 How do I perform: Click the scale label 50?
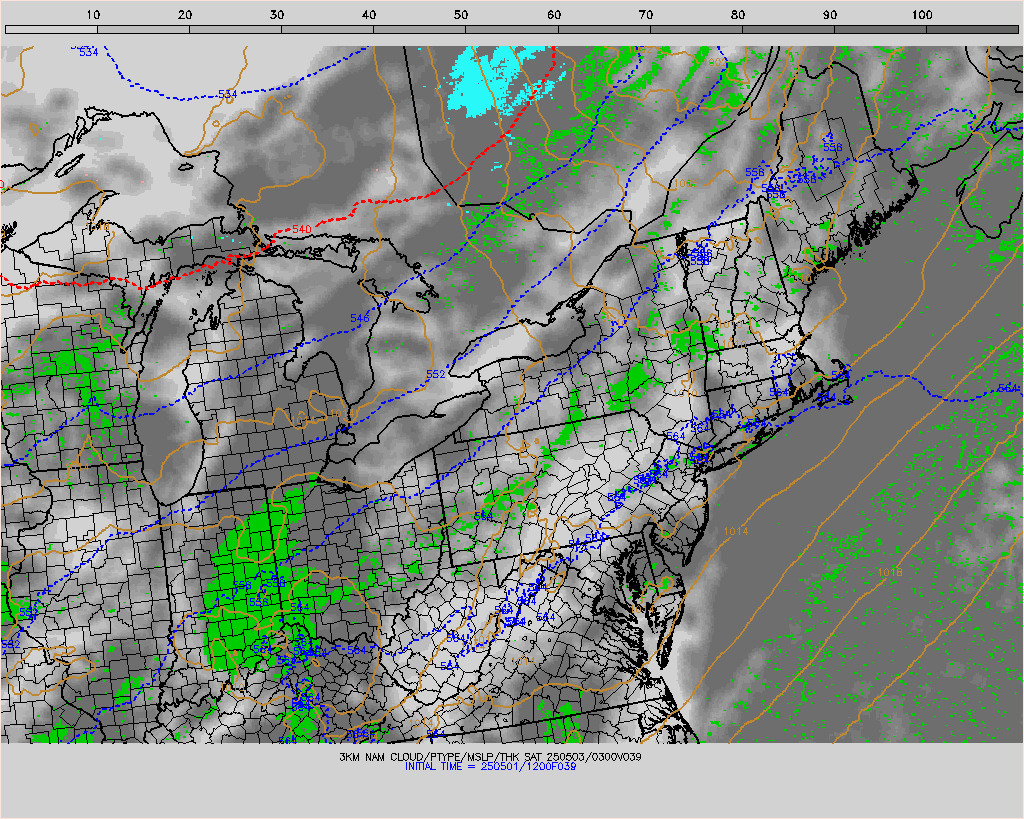462,15
